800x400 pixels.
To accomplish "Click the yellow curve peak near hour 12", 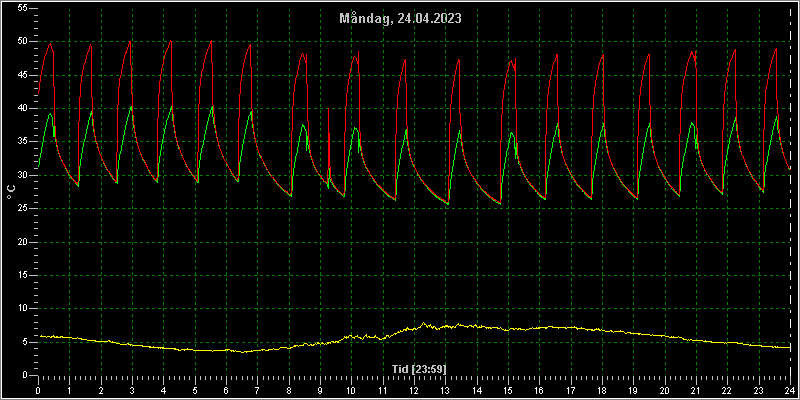I will pos(423,323).
